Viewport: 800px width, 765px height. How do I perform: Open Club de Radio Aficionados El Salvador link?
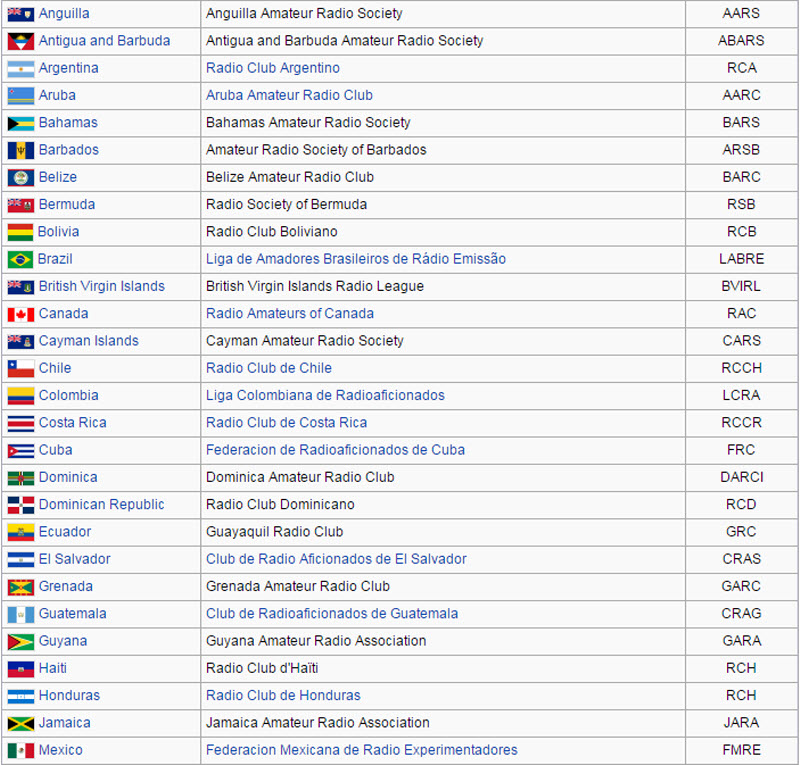[336, 559]
